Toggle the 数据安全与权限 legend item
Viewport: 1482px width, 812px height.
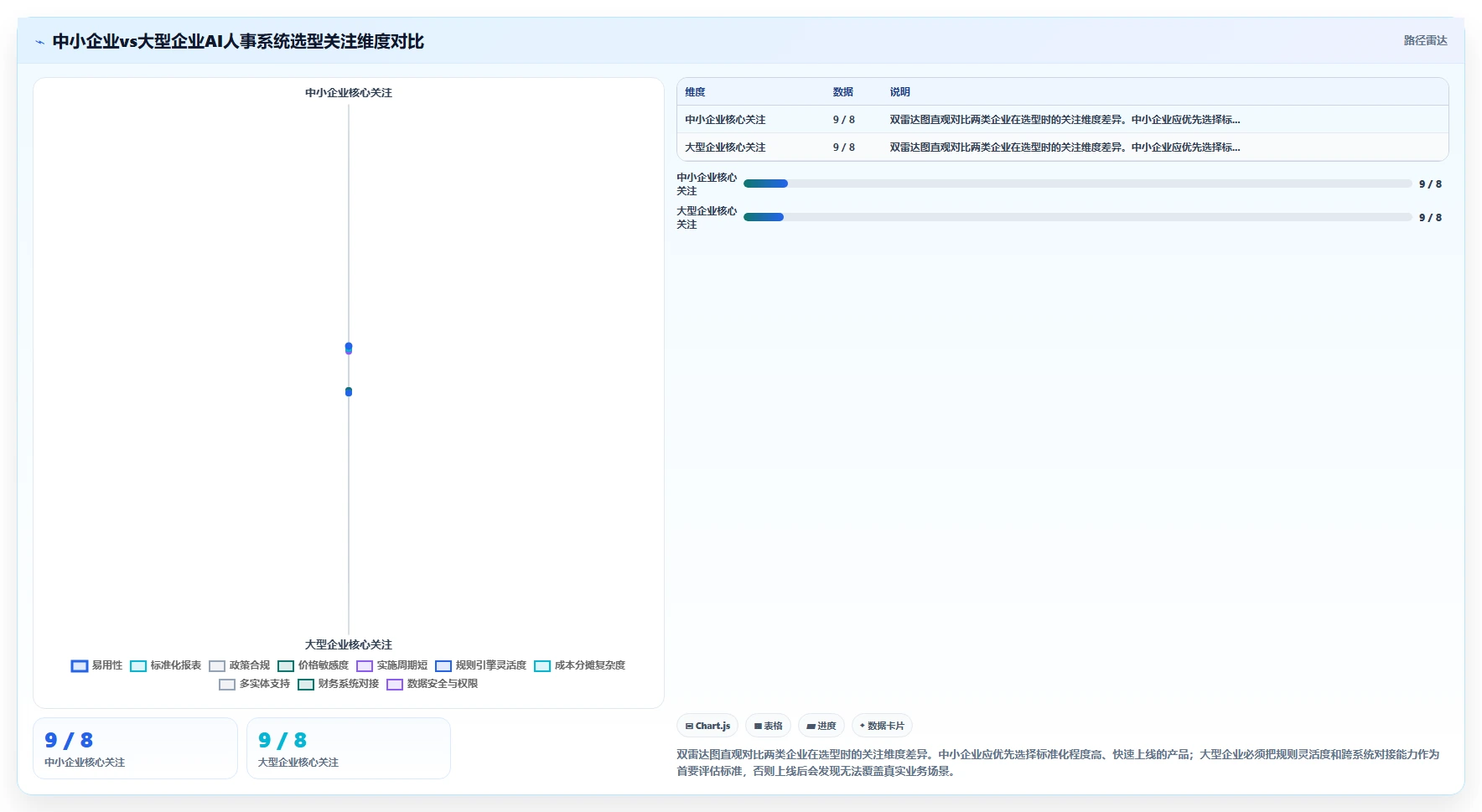pyautogui.click(x=432, y=684)
